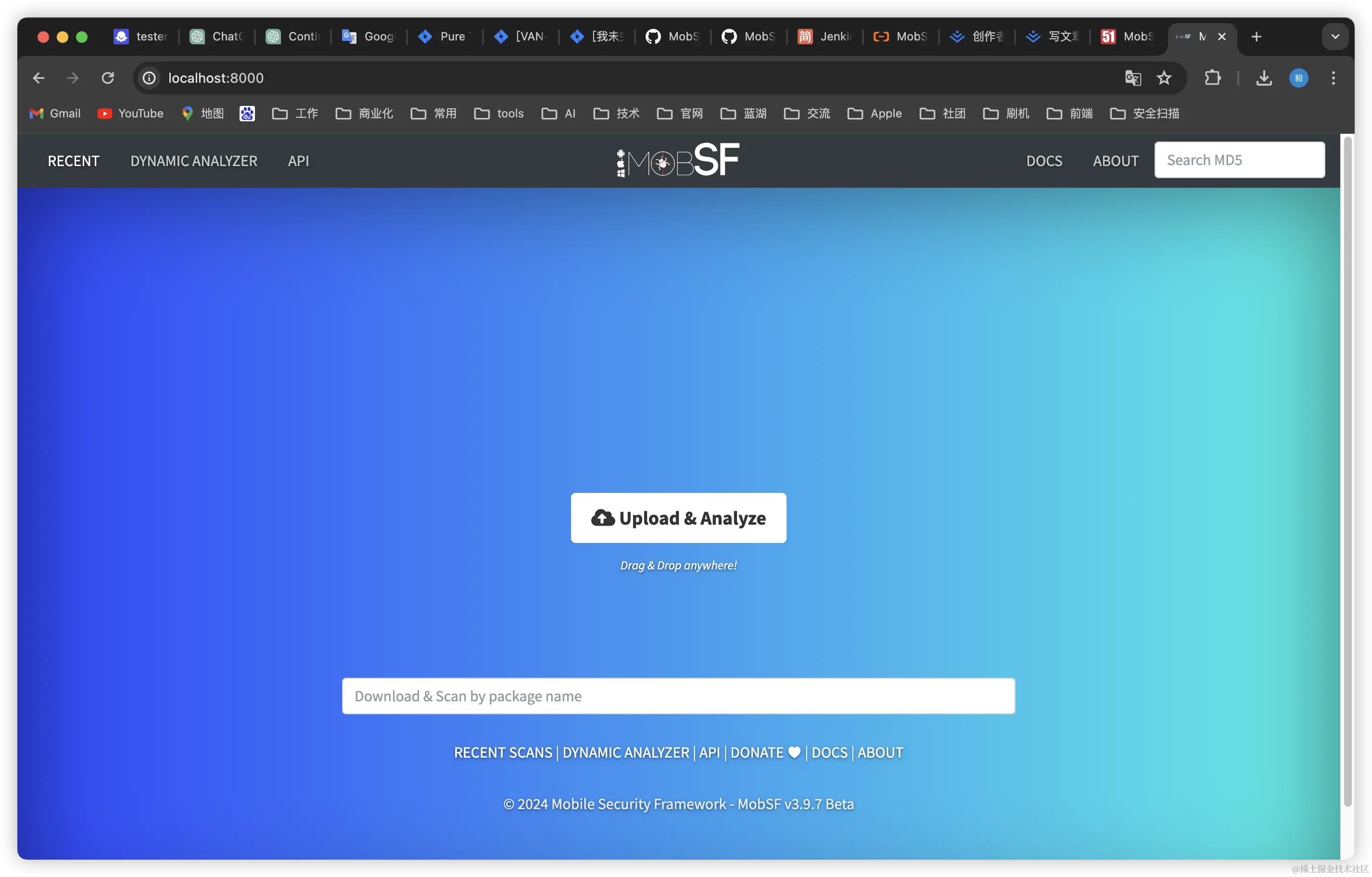Viewport: 1372px width, 877px height.
Task: Open Google Translate icon in address bar
Action: pyautogui.click(x=1133, y=77)
